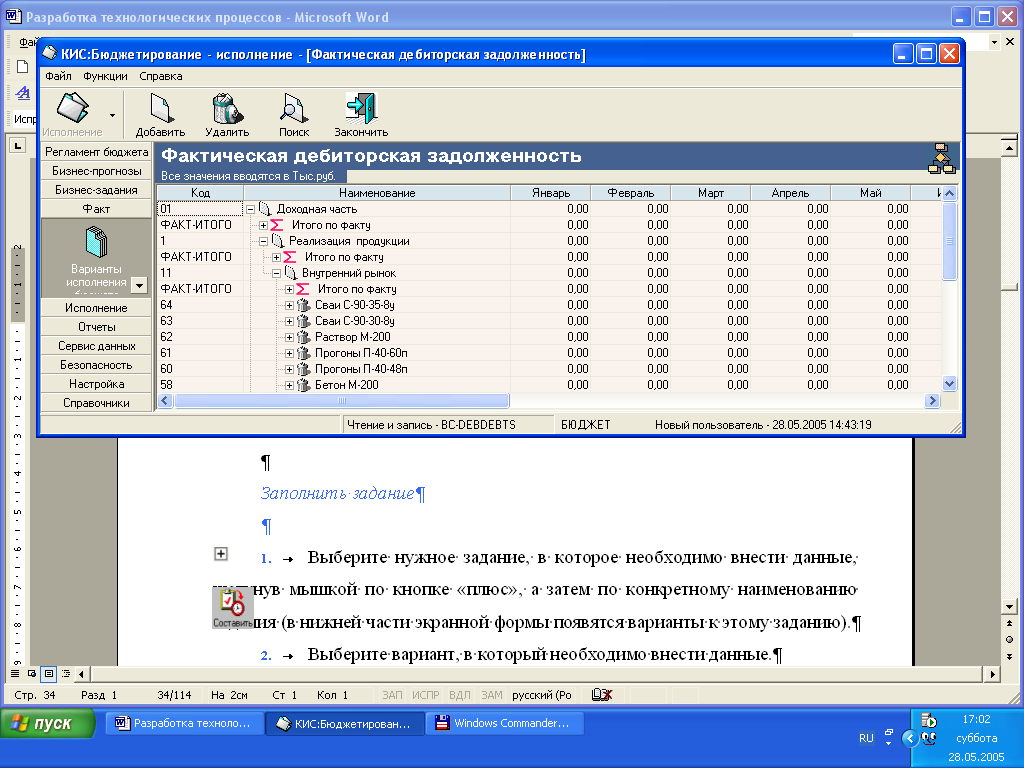Switch Word to outline view icon
The width and height of the screenshot is (1024, 768).
[x=65, y=673]
